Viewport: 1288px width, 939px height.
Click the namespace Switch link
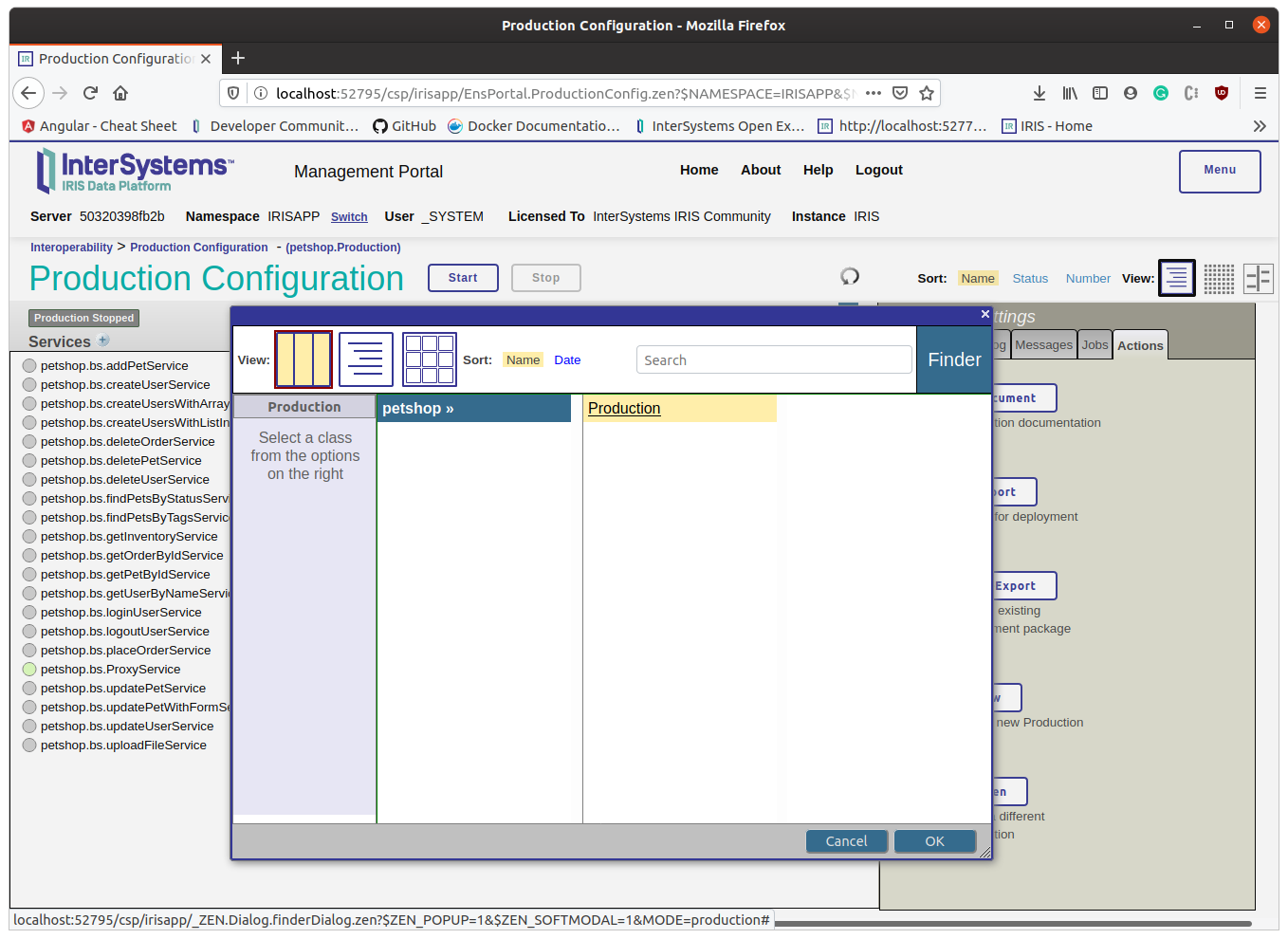pos(349,217)
